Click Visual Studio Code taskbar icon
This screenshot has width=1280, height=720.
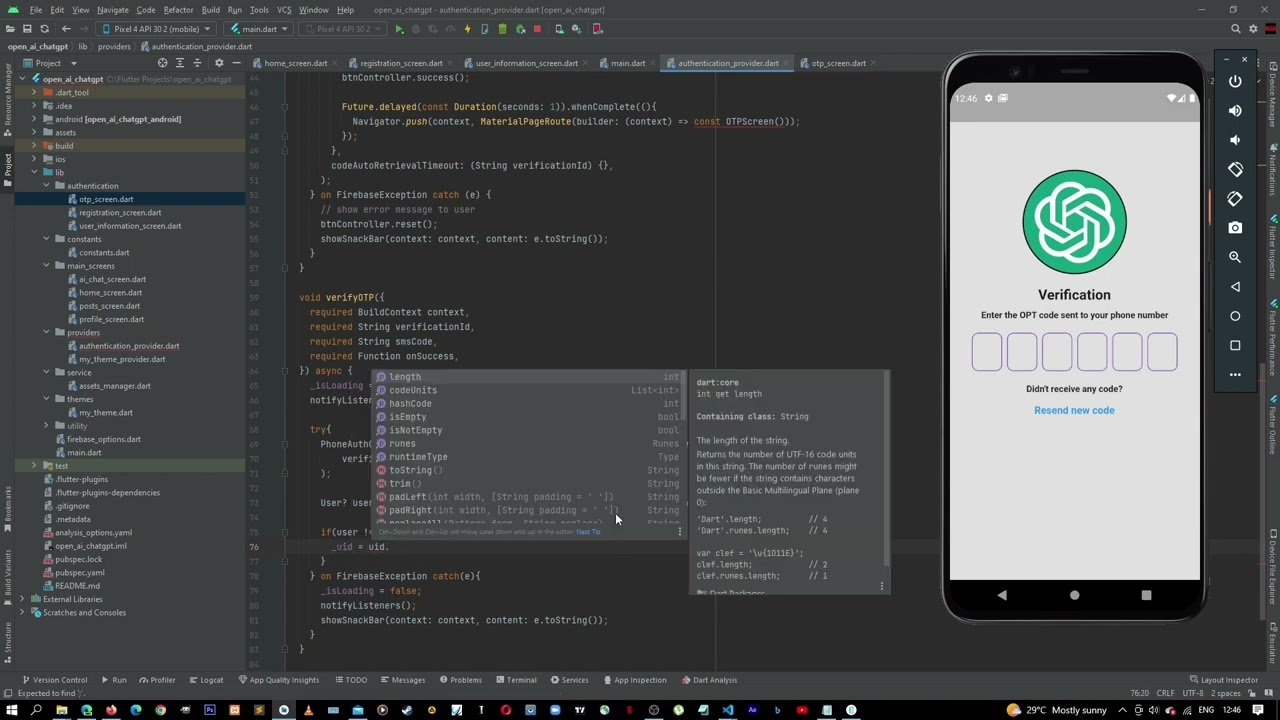point(727,710)
